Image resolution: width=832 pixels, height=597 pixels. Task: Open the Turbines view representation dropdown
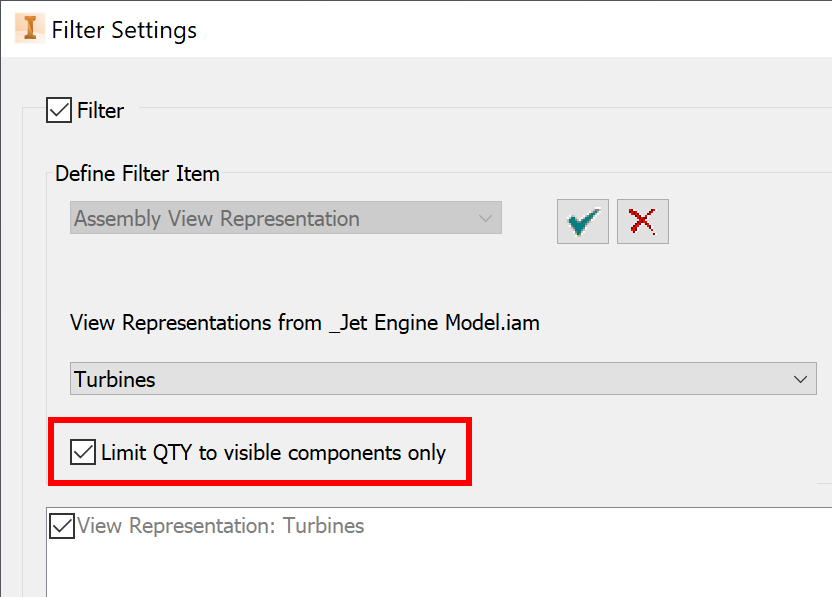tap(799, 379)
